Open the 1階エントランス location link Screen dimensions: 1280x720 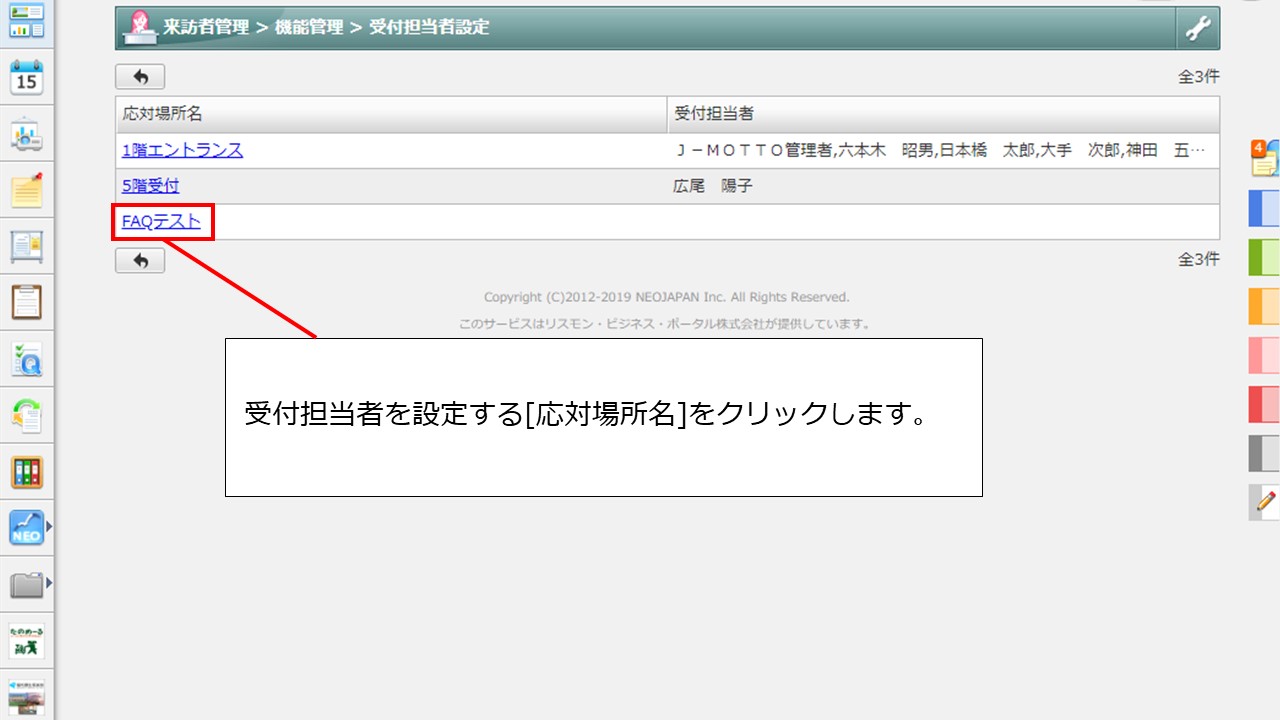[x=182, y=150]
